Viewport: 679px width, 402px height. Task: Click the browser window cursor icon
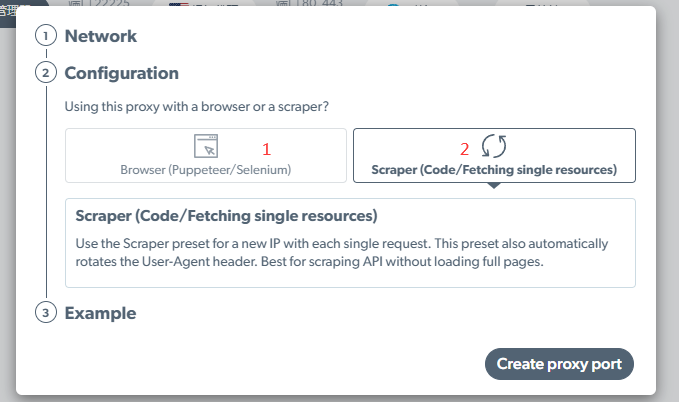(206, 146)
